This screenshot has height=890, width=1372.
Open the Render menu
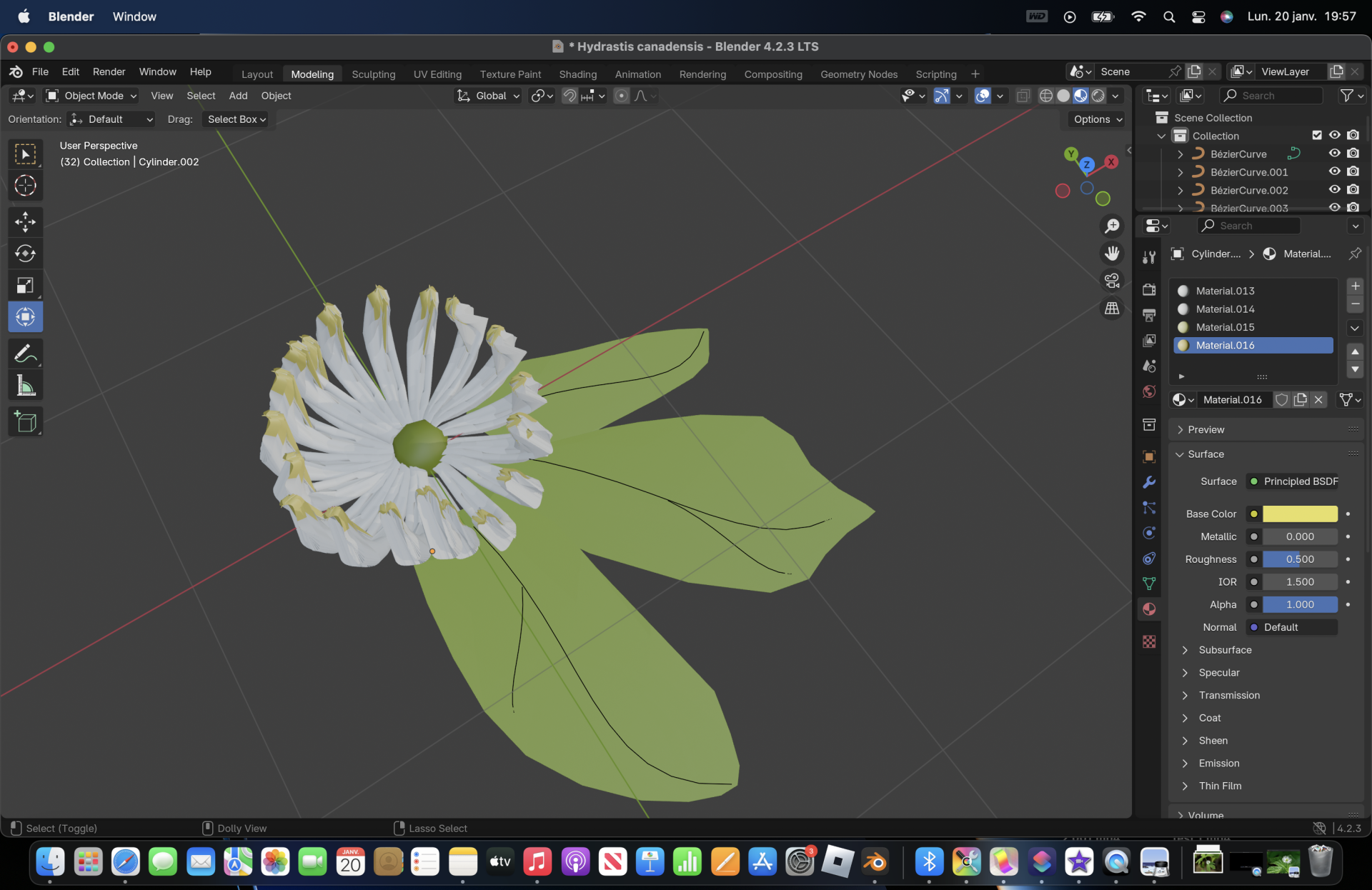(x=109, y=72)
